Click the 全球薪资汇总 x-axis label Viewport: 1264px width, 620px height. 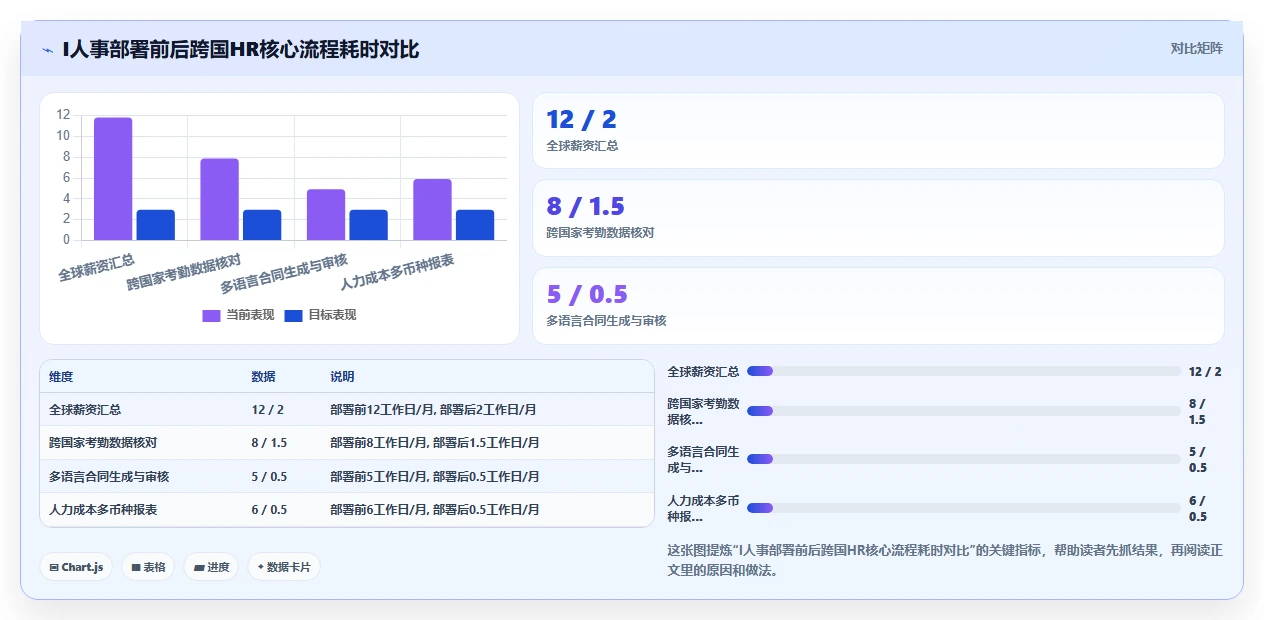pyautogui.click(x=96, y=267)
